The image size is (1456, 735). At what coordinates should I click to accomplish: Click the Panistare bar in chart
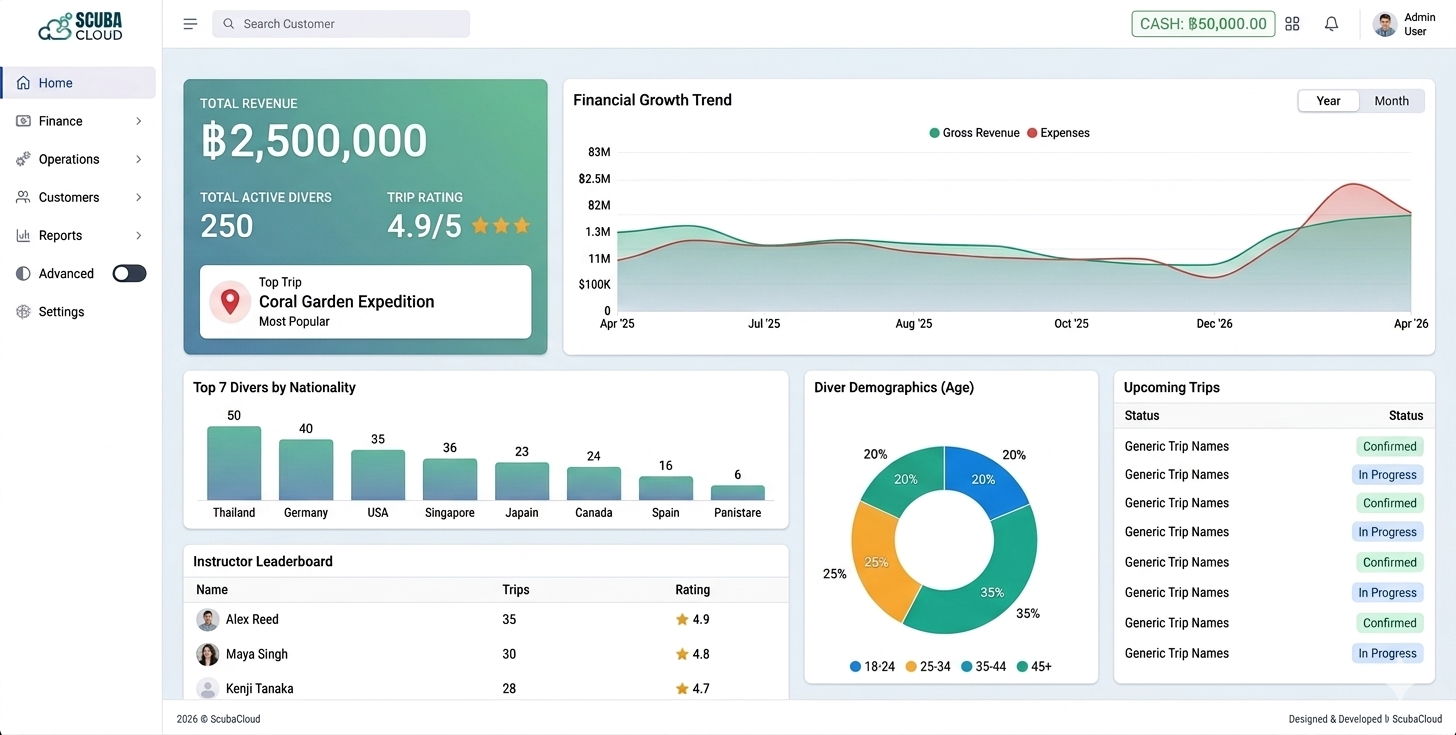[x=738, y=493]
